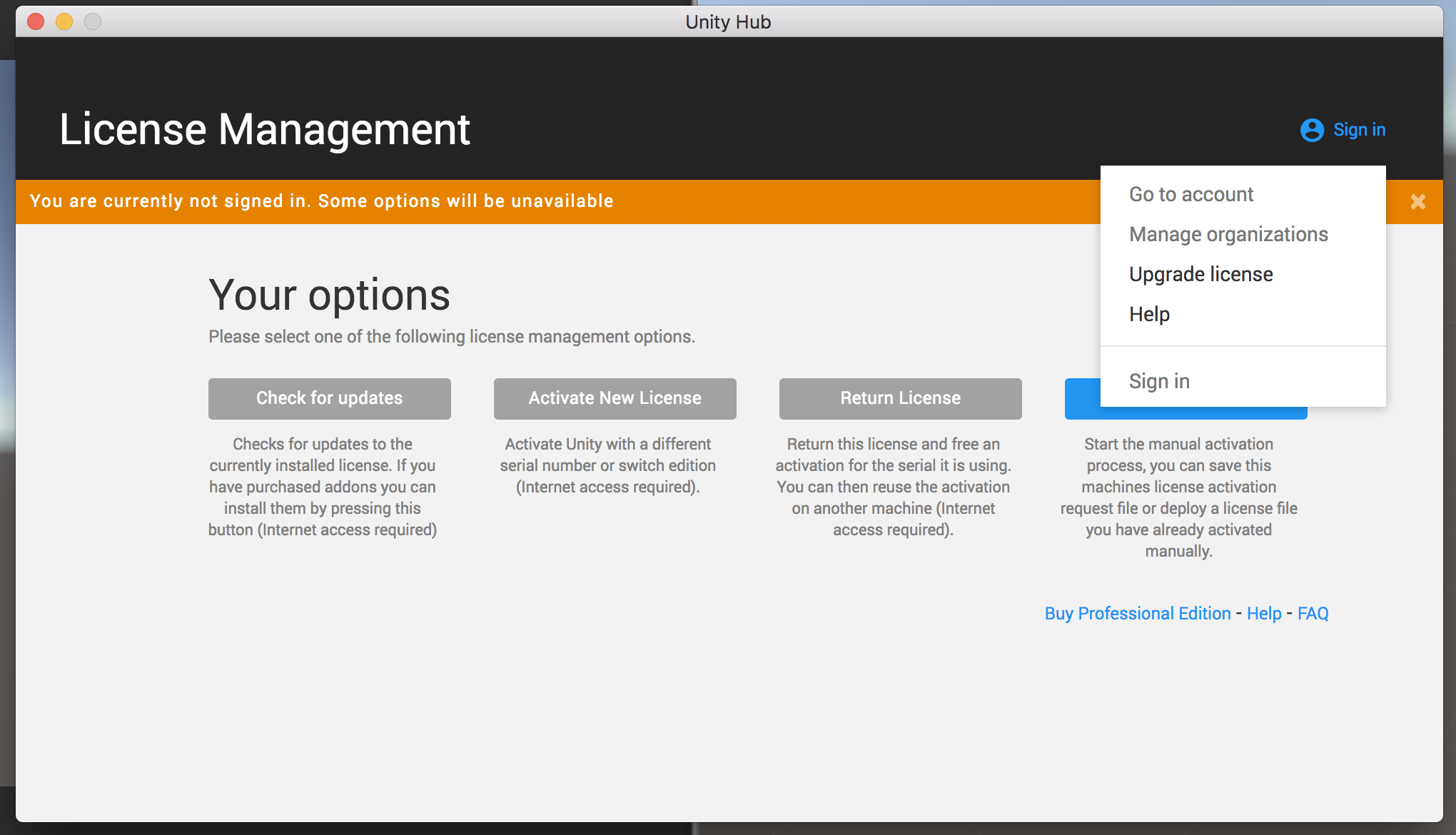Dismiss the orange warning banner
Viewport: 1456px width, 835px height.
click(1417, 202)
